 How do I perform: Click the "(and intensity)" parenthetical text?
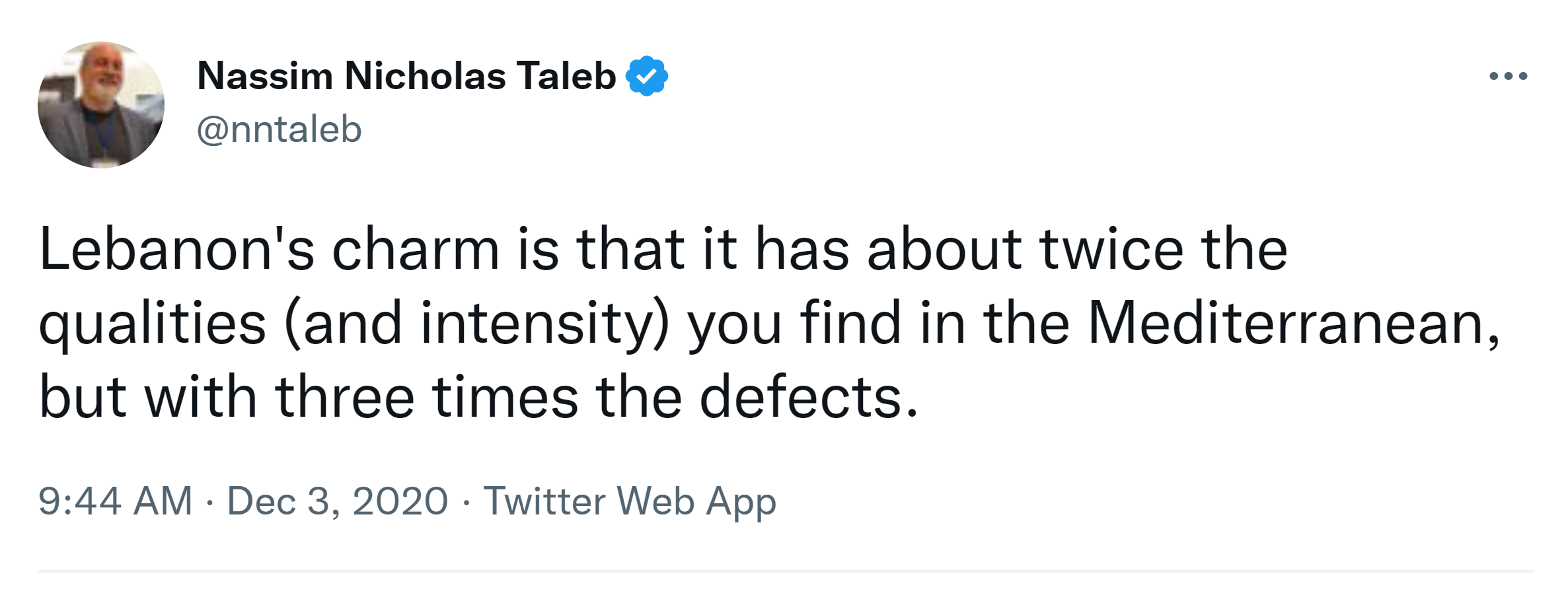click(477, 324)
